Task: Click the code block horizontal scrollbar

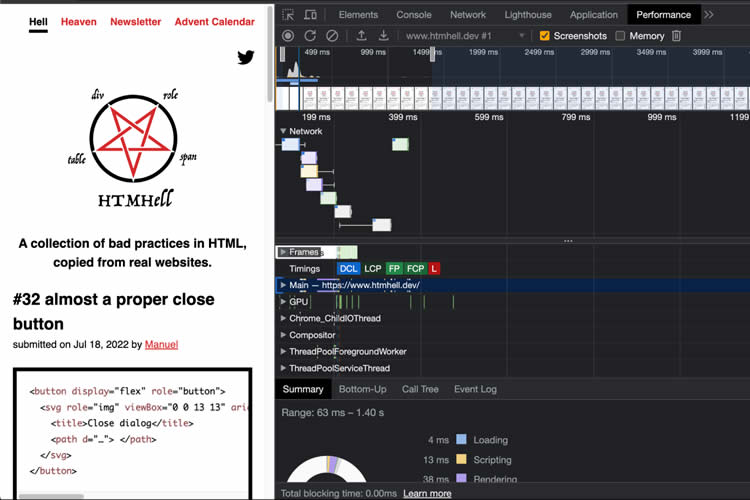Action: point(51,496)
